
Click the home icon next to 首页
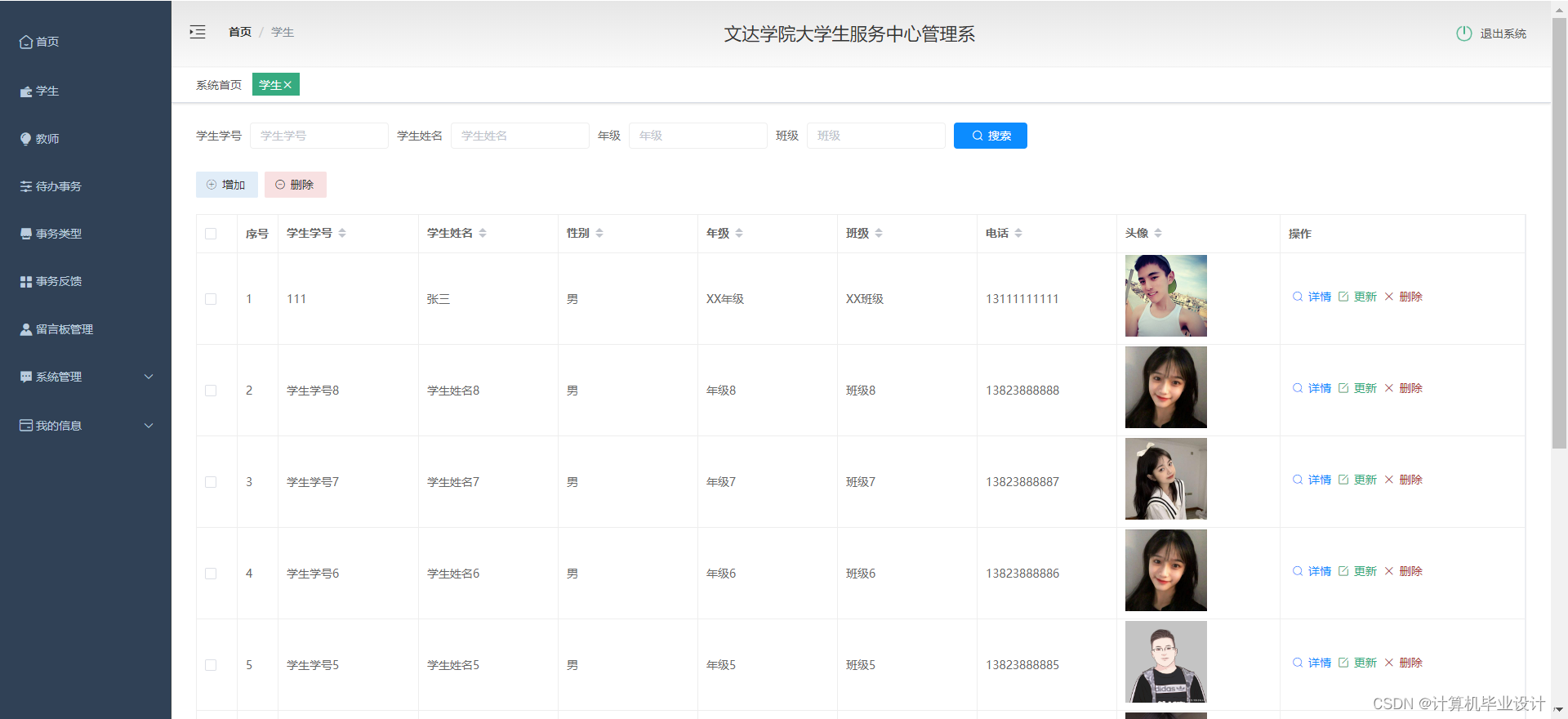[26, 42]
